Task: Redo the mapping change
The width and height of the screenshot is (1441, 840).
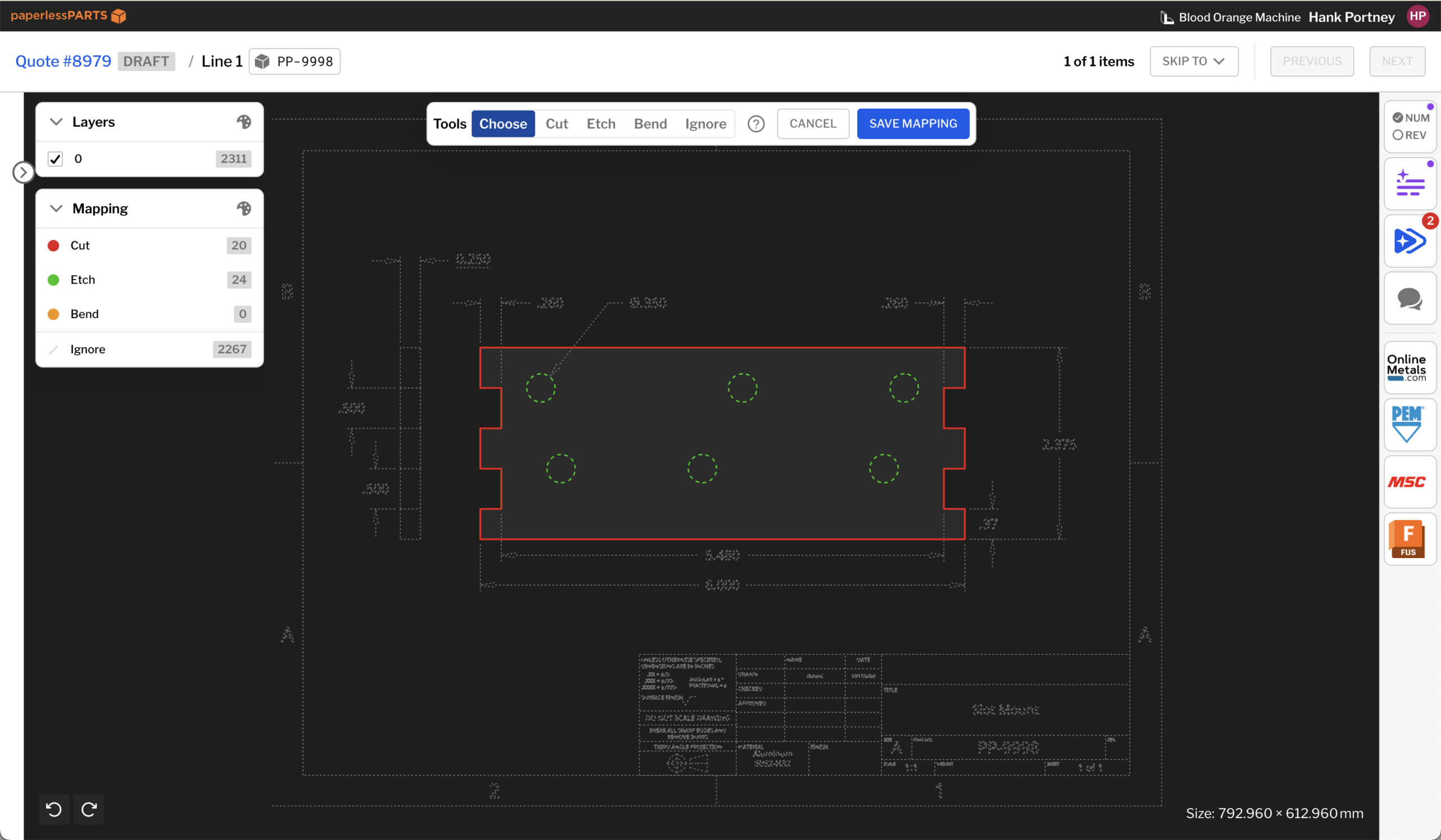Action: tap(88, 809)
